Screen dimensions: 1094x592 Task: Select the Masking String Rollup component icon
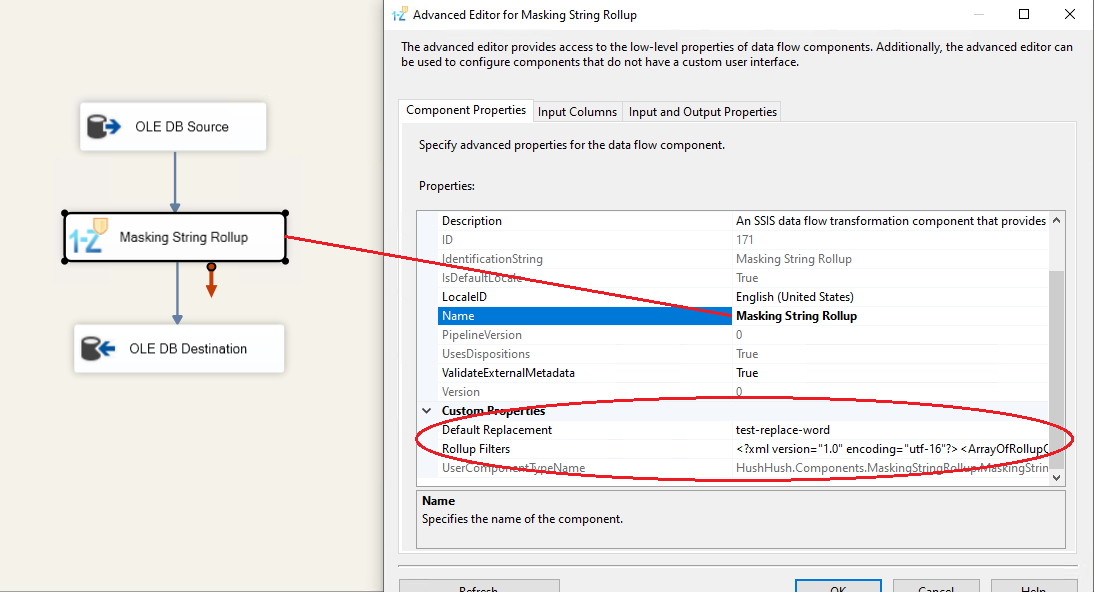tap(86, 237)
